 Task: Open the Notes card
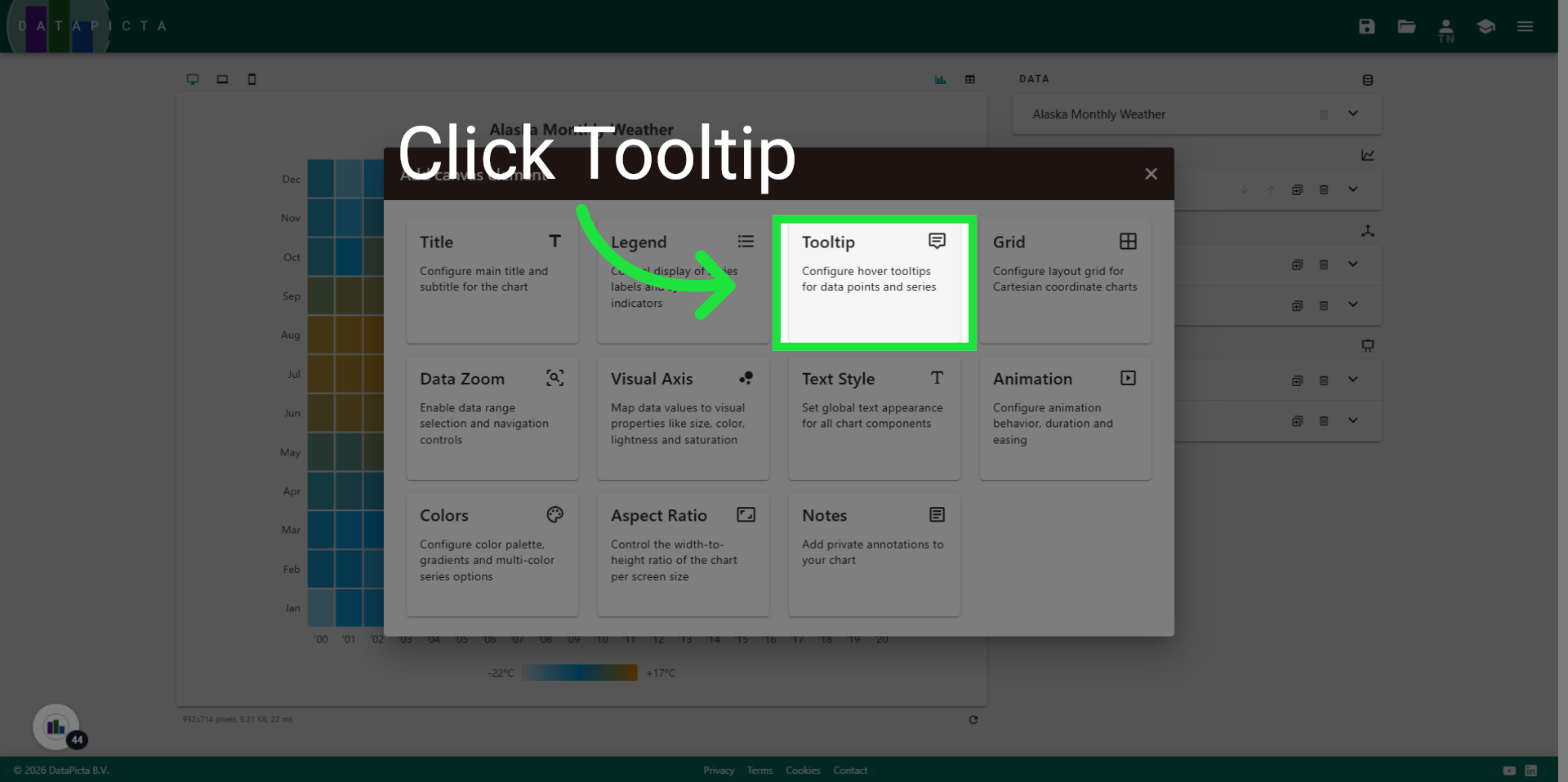[874, 554]
